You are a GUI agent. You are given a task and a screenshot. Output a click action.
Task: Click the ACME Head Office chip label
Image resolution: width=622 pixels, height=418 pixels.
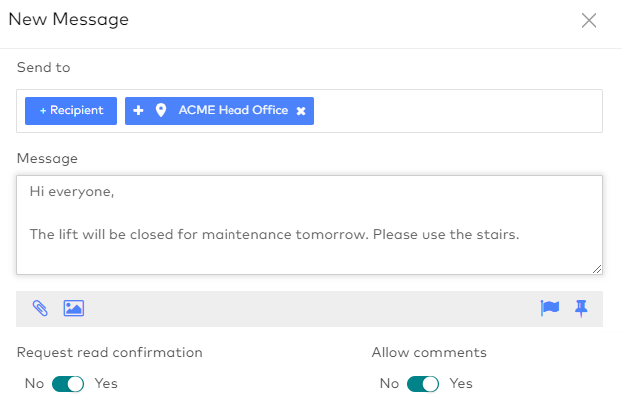point(233,111)
